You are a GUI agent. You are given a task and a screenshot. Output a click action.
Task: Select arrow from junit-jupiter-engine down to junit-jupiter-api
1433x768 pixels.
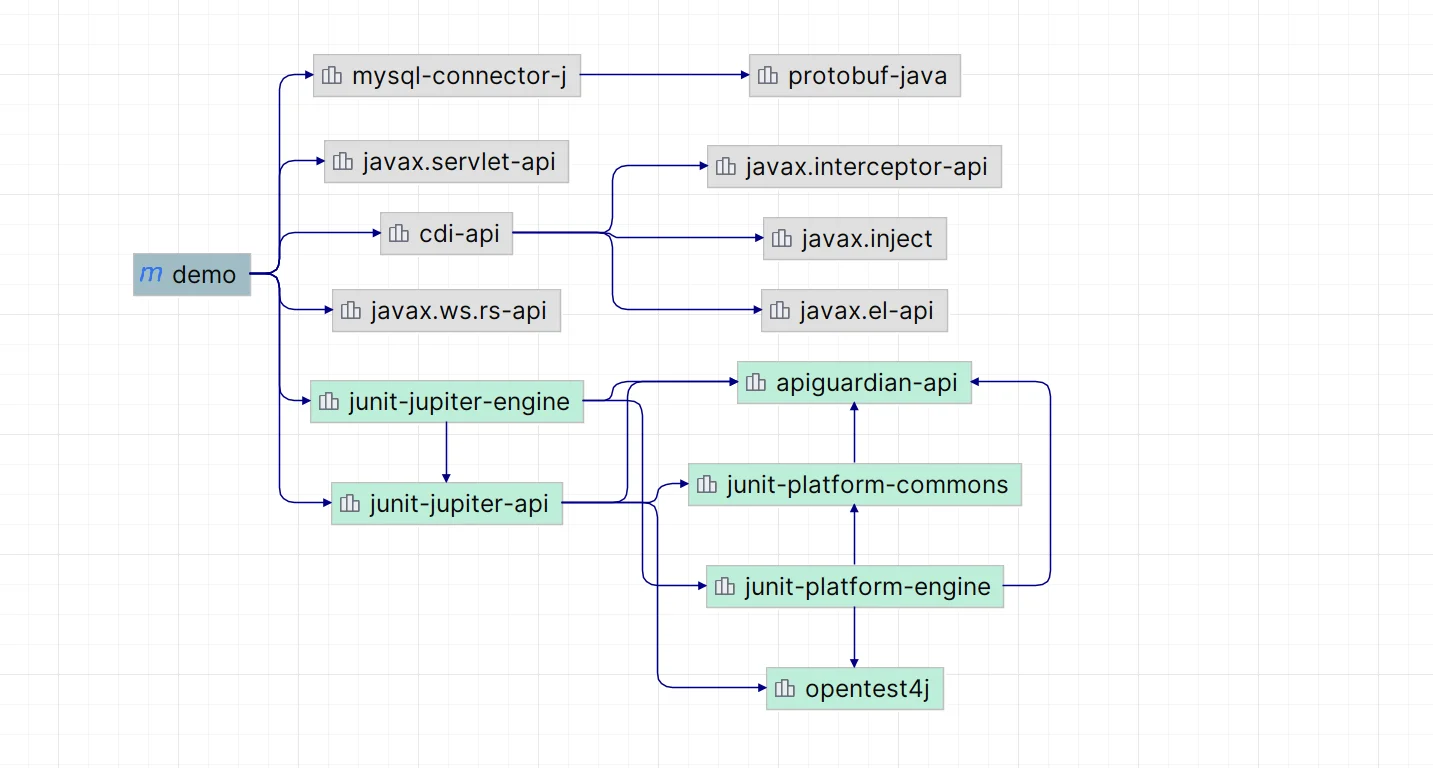click(446, 452)
